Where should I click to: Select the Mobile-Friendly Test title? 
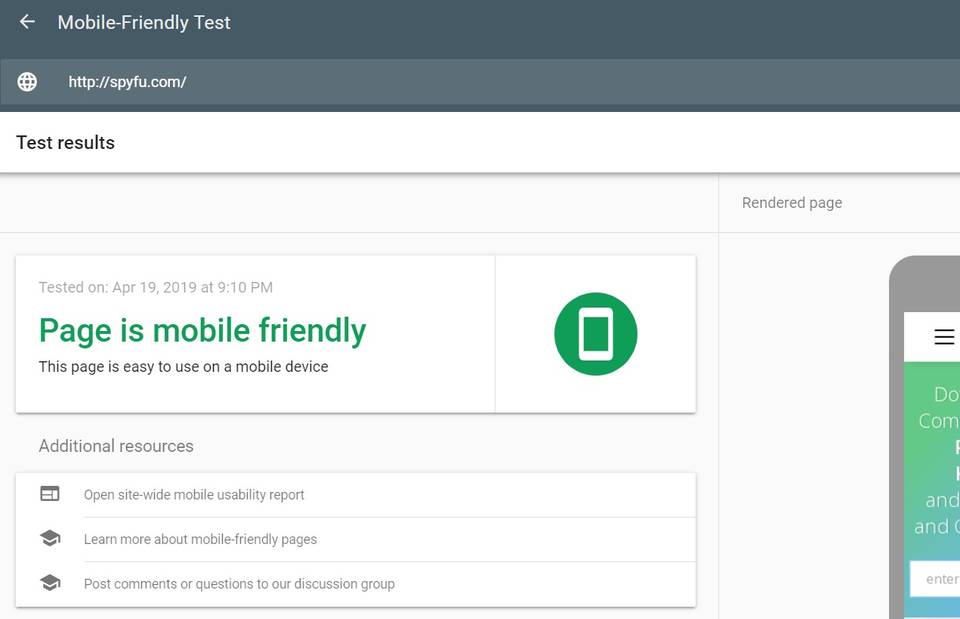144,23
